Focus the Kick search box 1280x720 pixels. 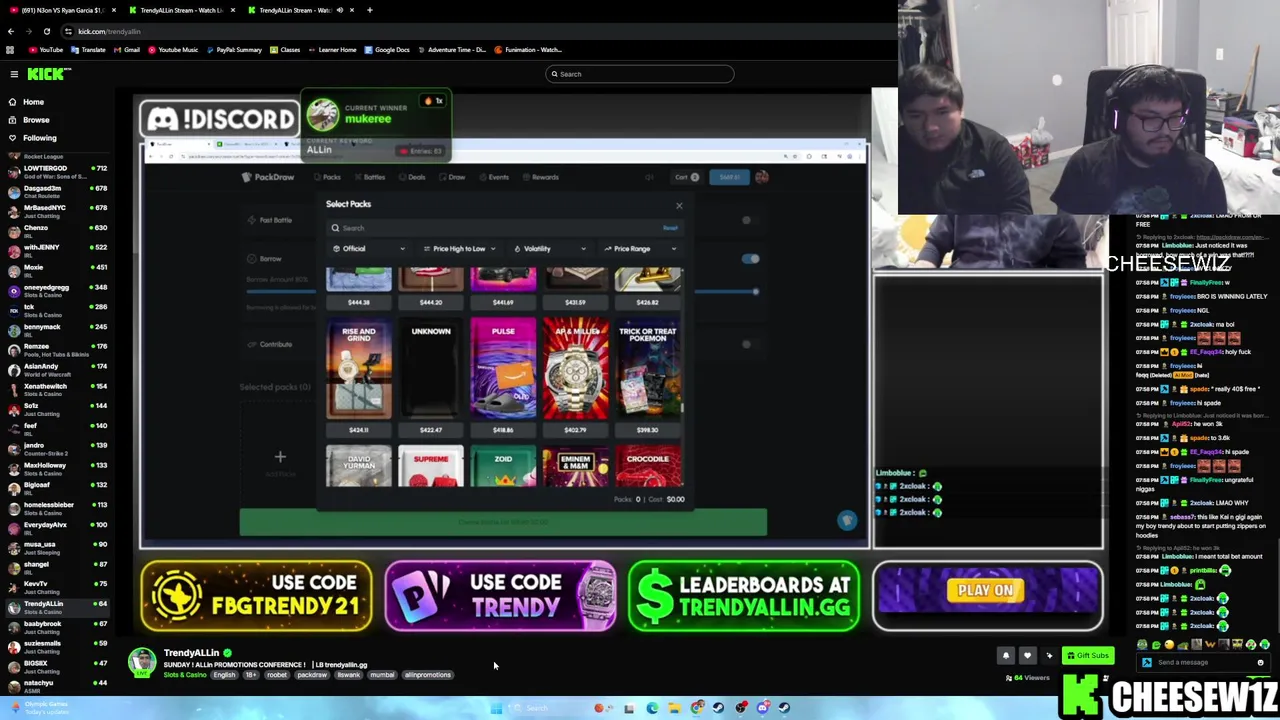point(640,74)
